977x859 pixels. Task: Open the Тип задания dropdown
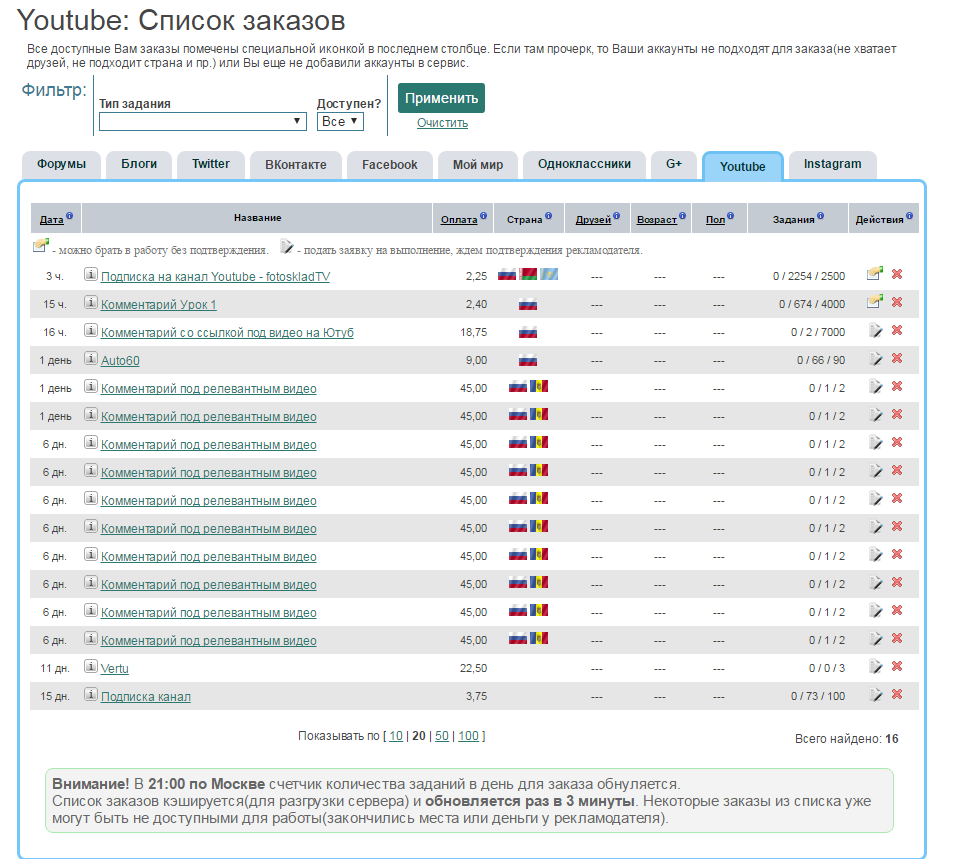coord(203,121)
